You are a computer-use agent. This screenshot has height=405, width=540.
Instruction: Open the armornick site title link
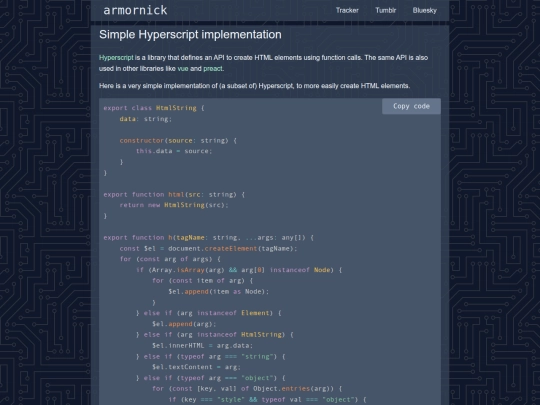pos(135,10)
